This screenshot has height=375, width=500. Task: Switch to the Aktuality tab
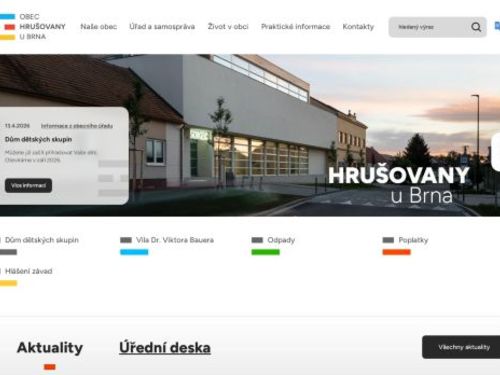coord(50,348)
